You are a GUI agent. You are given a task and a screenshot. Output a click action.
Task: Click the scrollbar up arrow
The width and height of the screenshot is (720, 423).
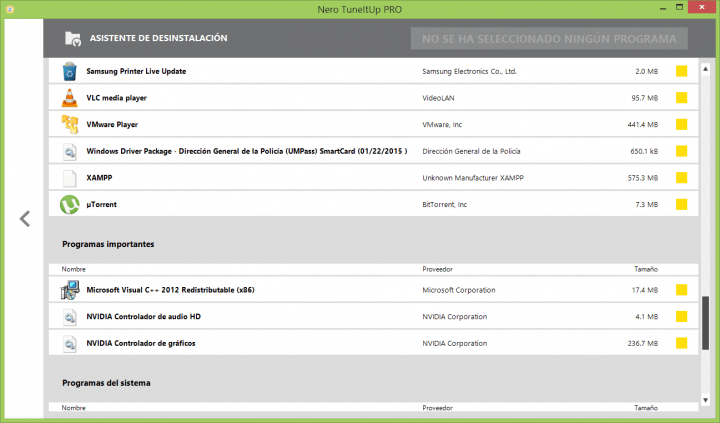[x=705, y=69]
